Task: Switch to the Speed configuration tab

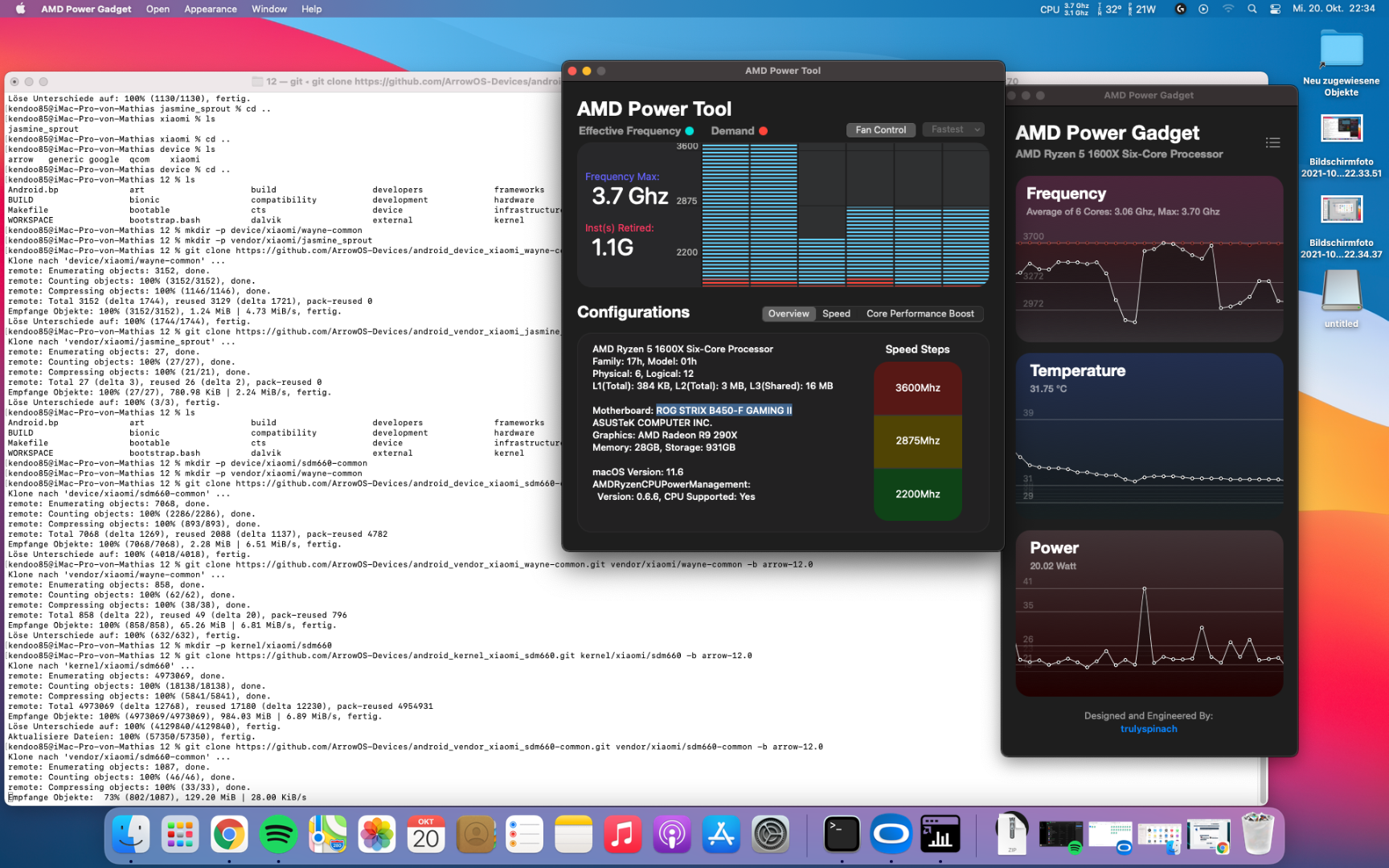Action: [836, 313]
